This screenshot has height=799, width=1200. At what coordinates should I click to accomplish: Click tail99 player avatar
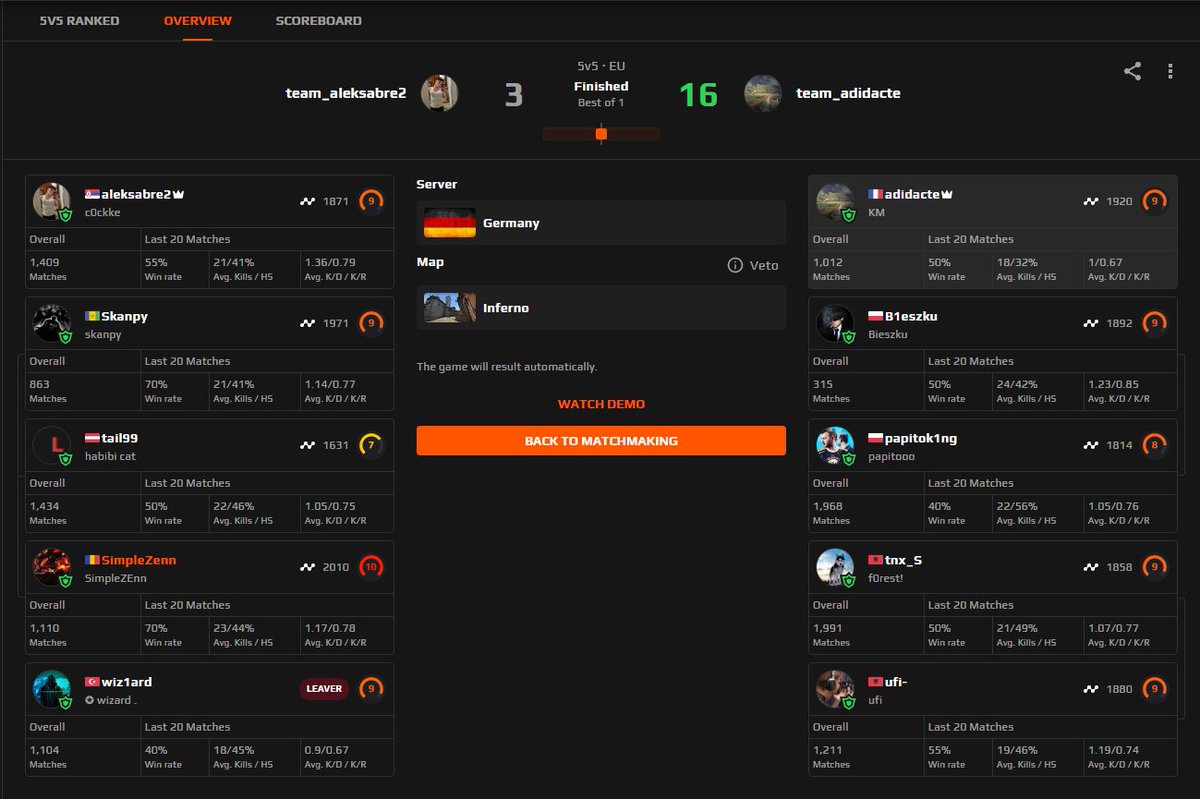click(52, 445)
